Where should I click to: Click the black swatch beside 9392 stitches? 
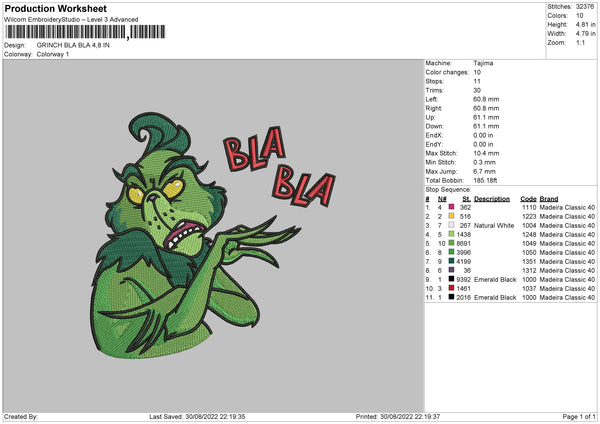(452, 279)
